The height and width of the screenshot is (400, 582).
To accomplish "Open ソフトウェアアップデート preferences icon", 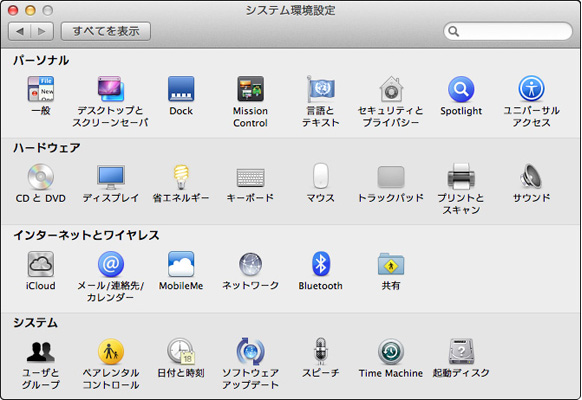I will tap(251, 351).
